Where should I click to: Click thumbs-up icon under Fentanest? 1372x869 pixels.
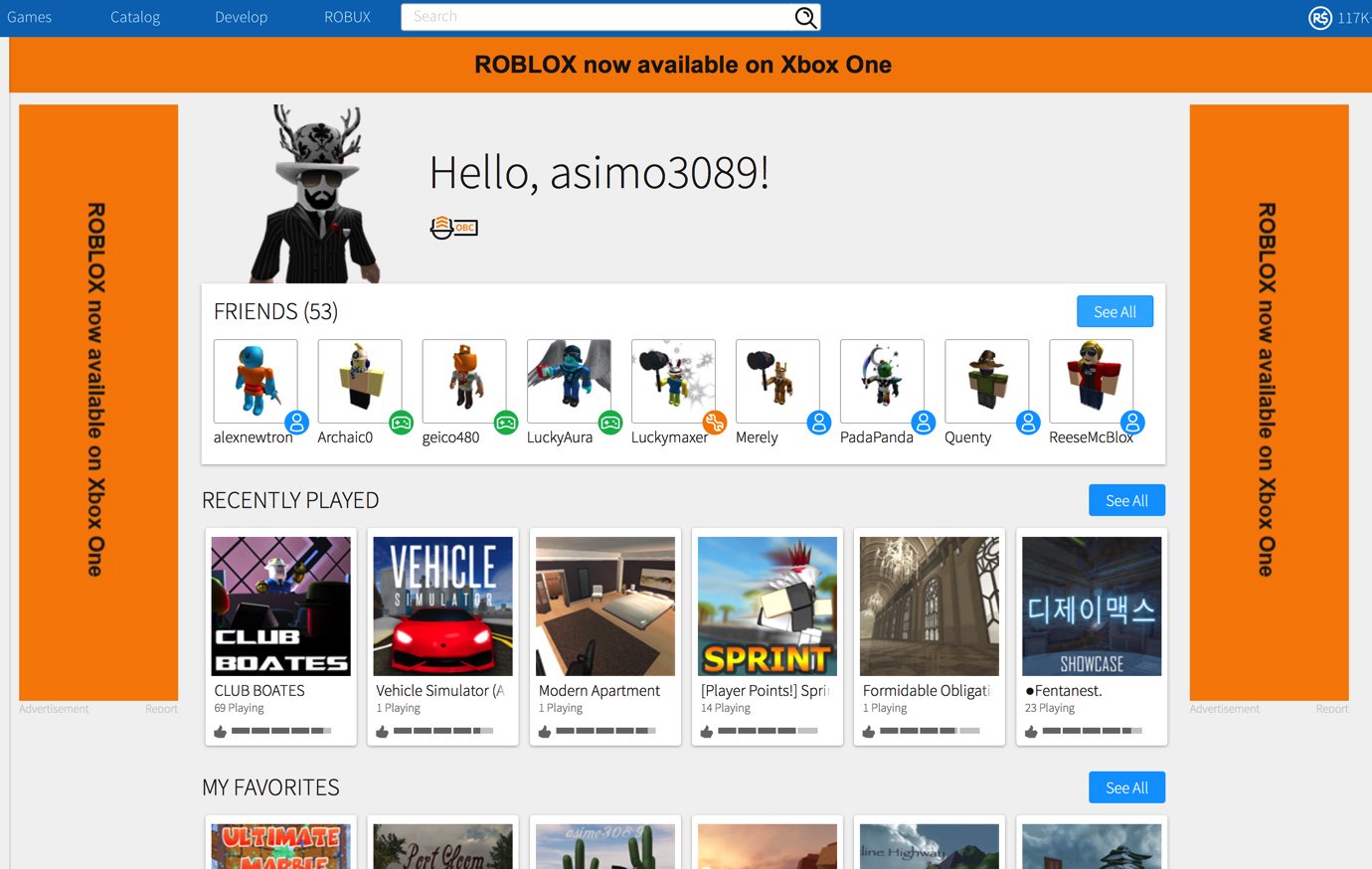coord(1031,731)
